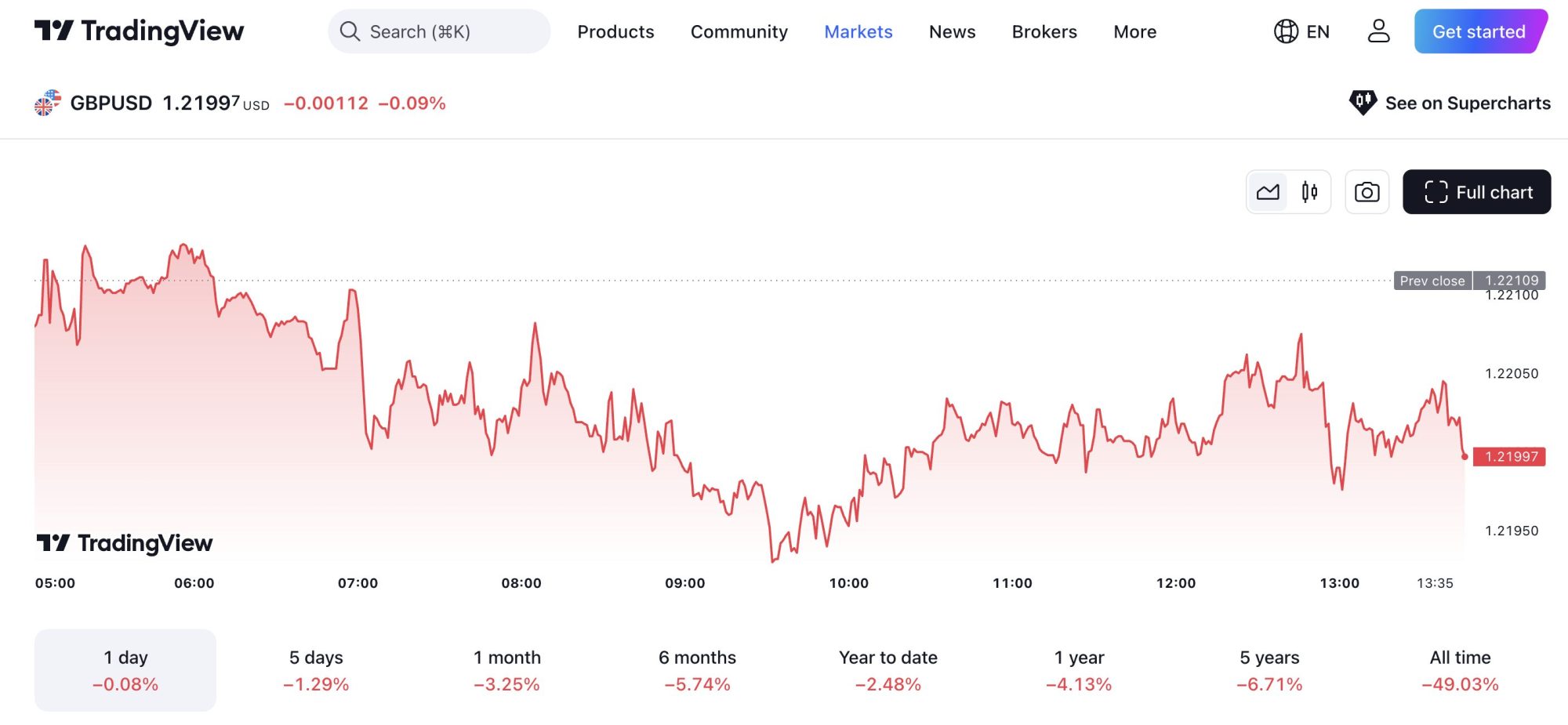Choose the Year to date range
The height and width of the screenshot is (725, 1568).
tap(887, 670)
